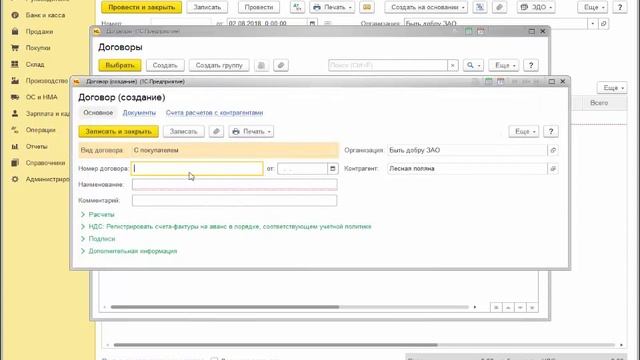Click Провести button in document toolbar

coord(259,7)
